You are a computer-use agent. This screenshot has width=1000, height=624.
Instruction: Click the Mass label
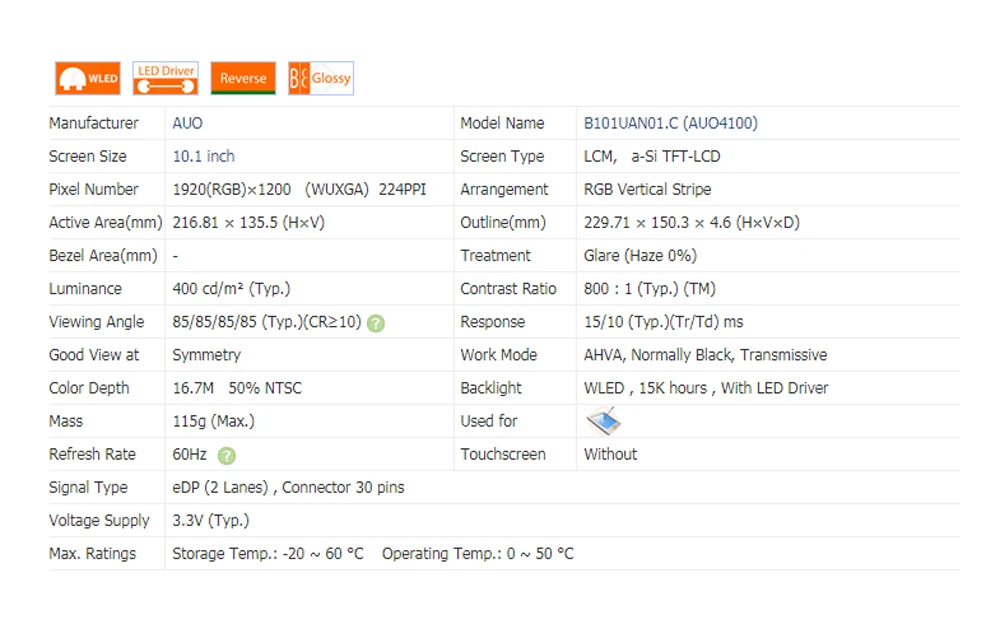[x=66, y=422]
